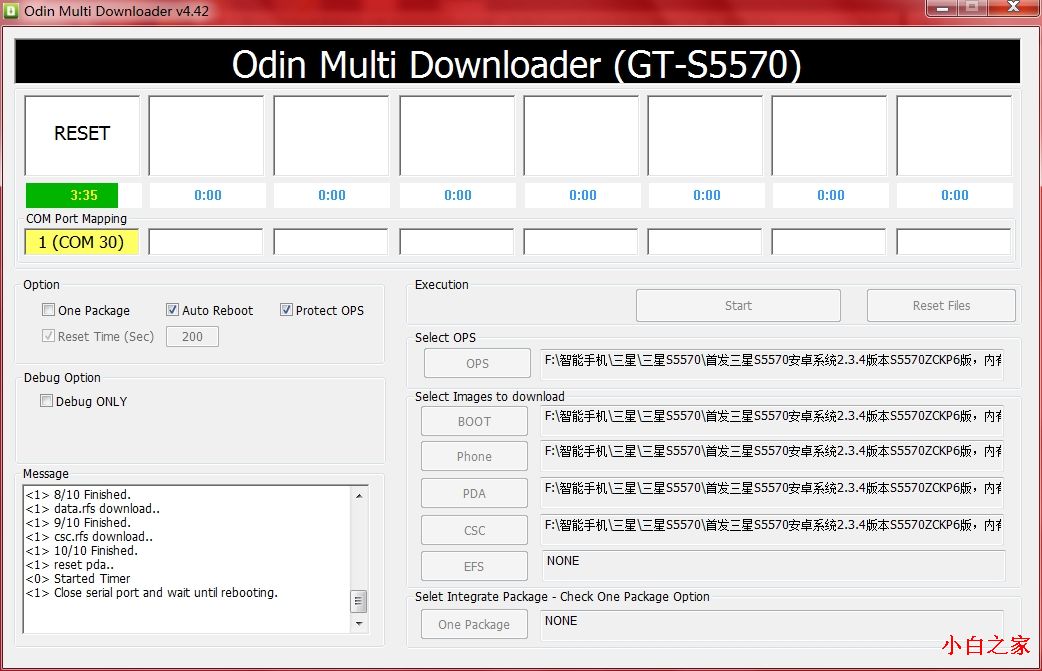This screenshot has width=1042, height=671.
Task: Pick a CSC file using CSC button
Action: click(474, 530)
